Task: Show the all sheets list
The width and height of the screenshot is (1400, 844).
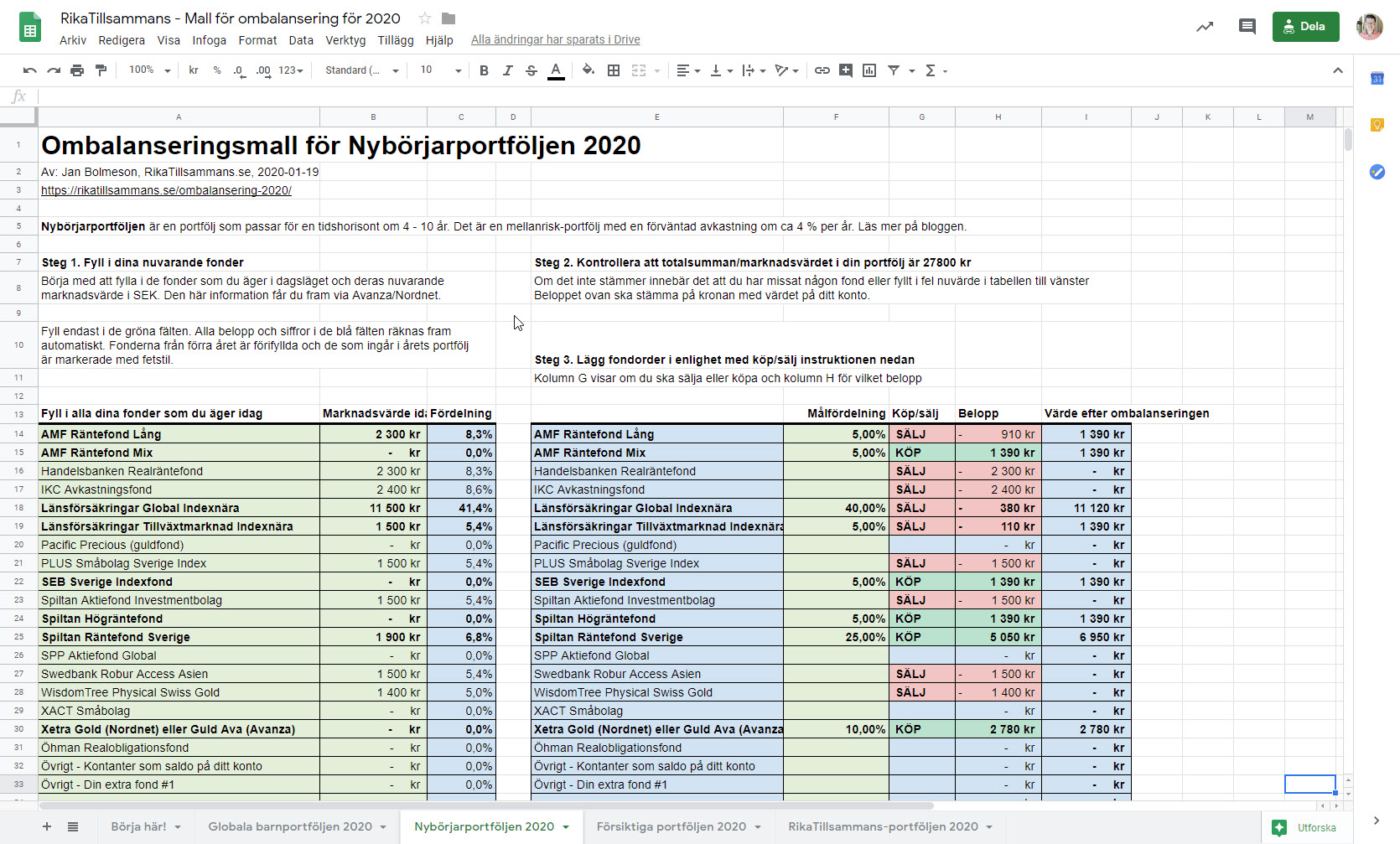Action: pos(73,826)
